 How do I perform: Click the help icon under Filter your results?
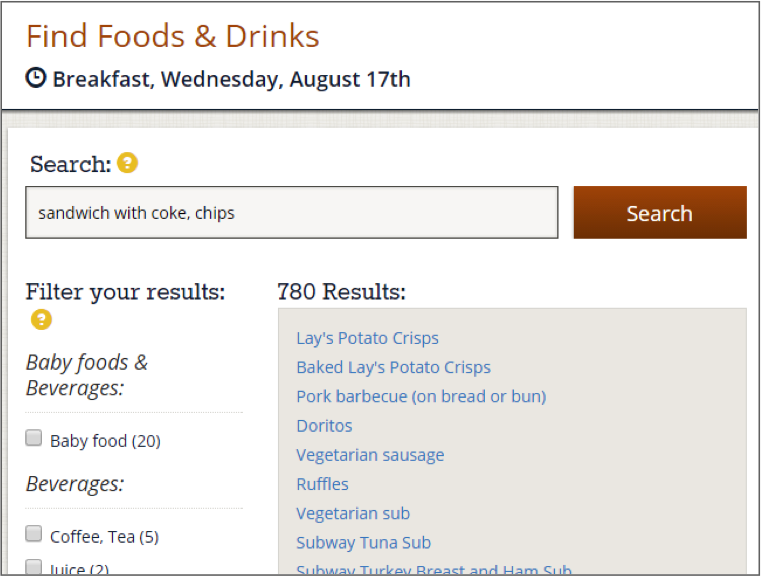(x=41, y=320)
